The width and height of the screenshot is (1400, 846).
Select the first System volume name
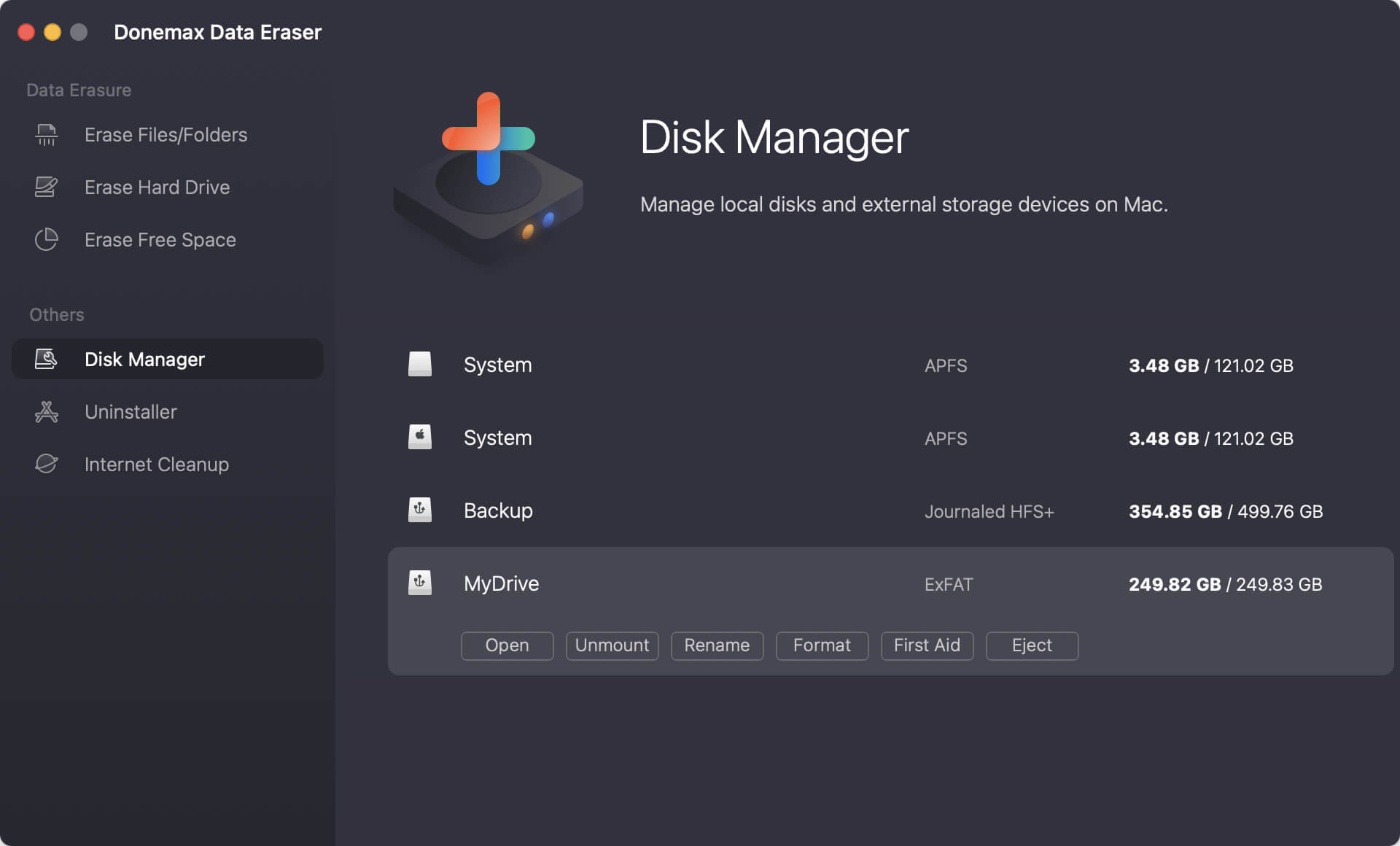(498, 365)
